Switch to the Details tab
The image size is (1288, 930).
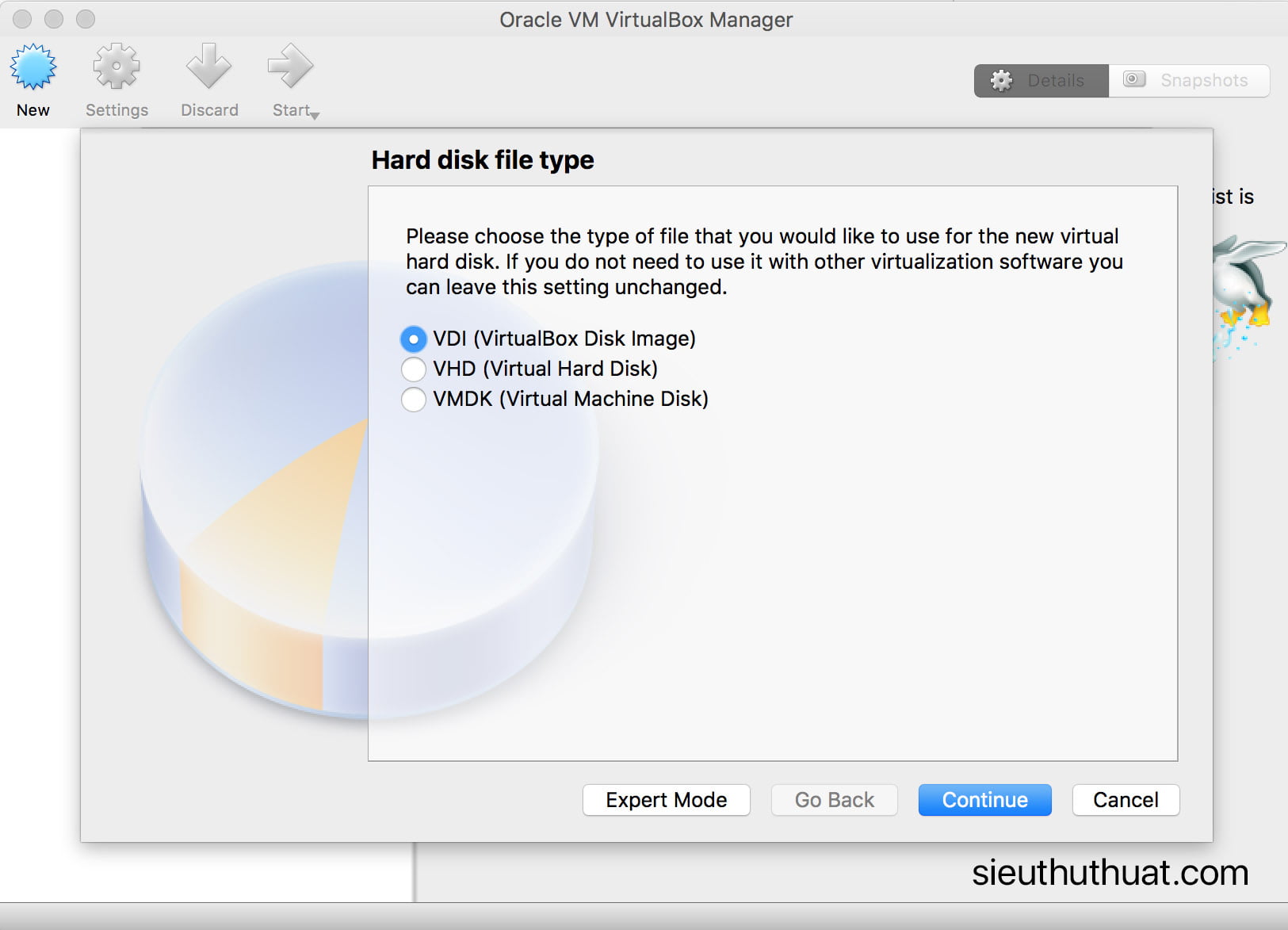1041,81
